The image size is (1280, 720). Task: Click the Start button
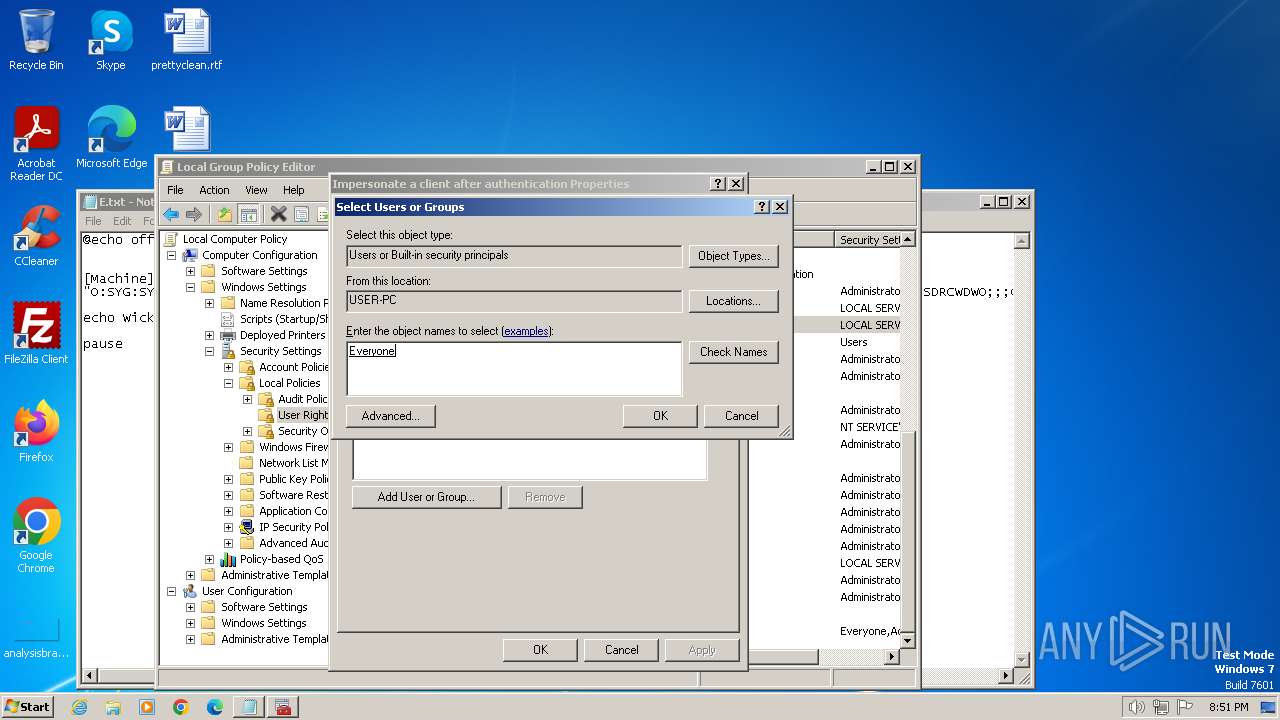click(x=27, y=707)
